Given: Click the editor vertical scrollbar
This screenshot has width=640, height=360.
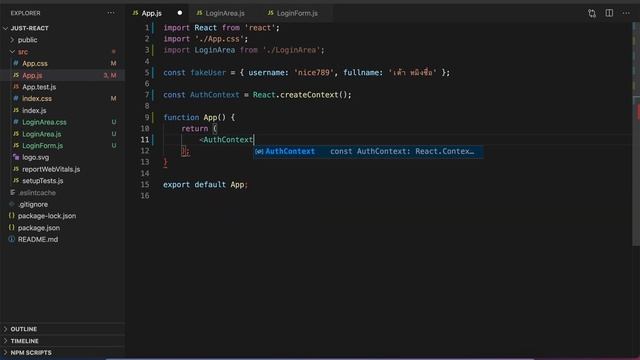Looking at the screenshot, I should [636, 135].
